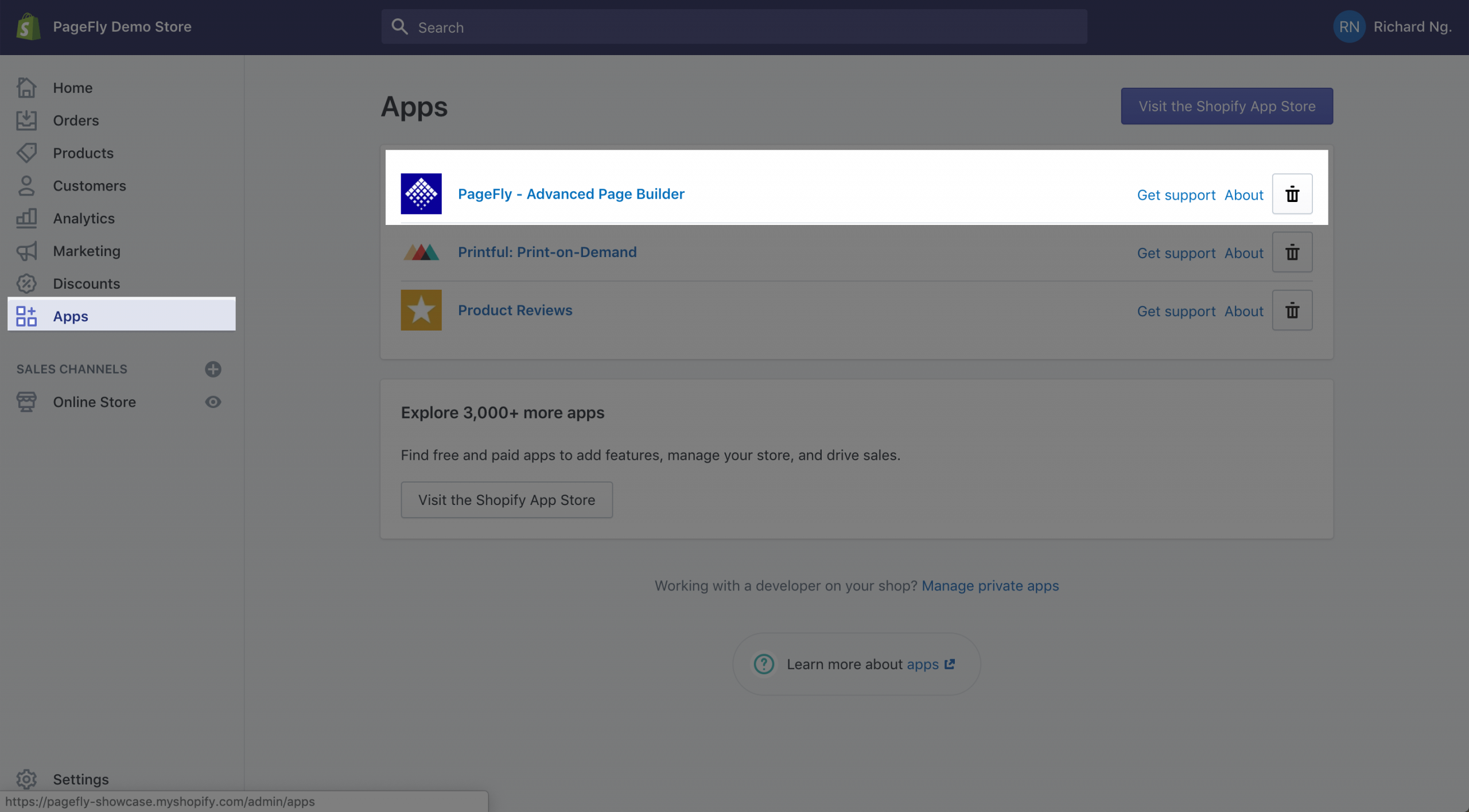Open the Product Reviews app
The height and width of the screenshot is (812, 1469).
[515, 310]
